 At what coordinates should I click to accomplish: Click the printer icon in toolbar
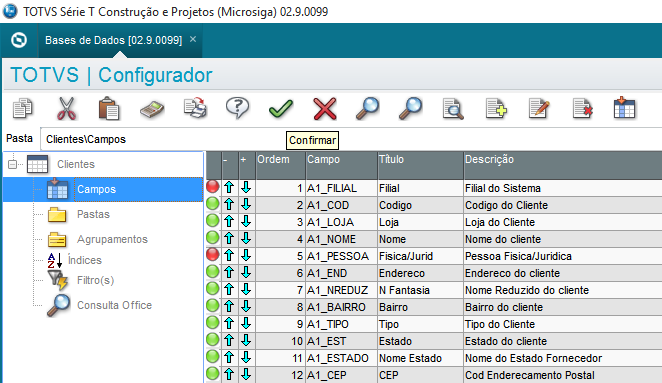coord(195,108)
